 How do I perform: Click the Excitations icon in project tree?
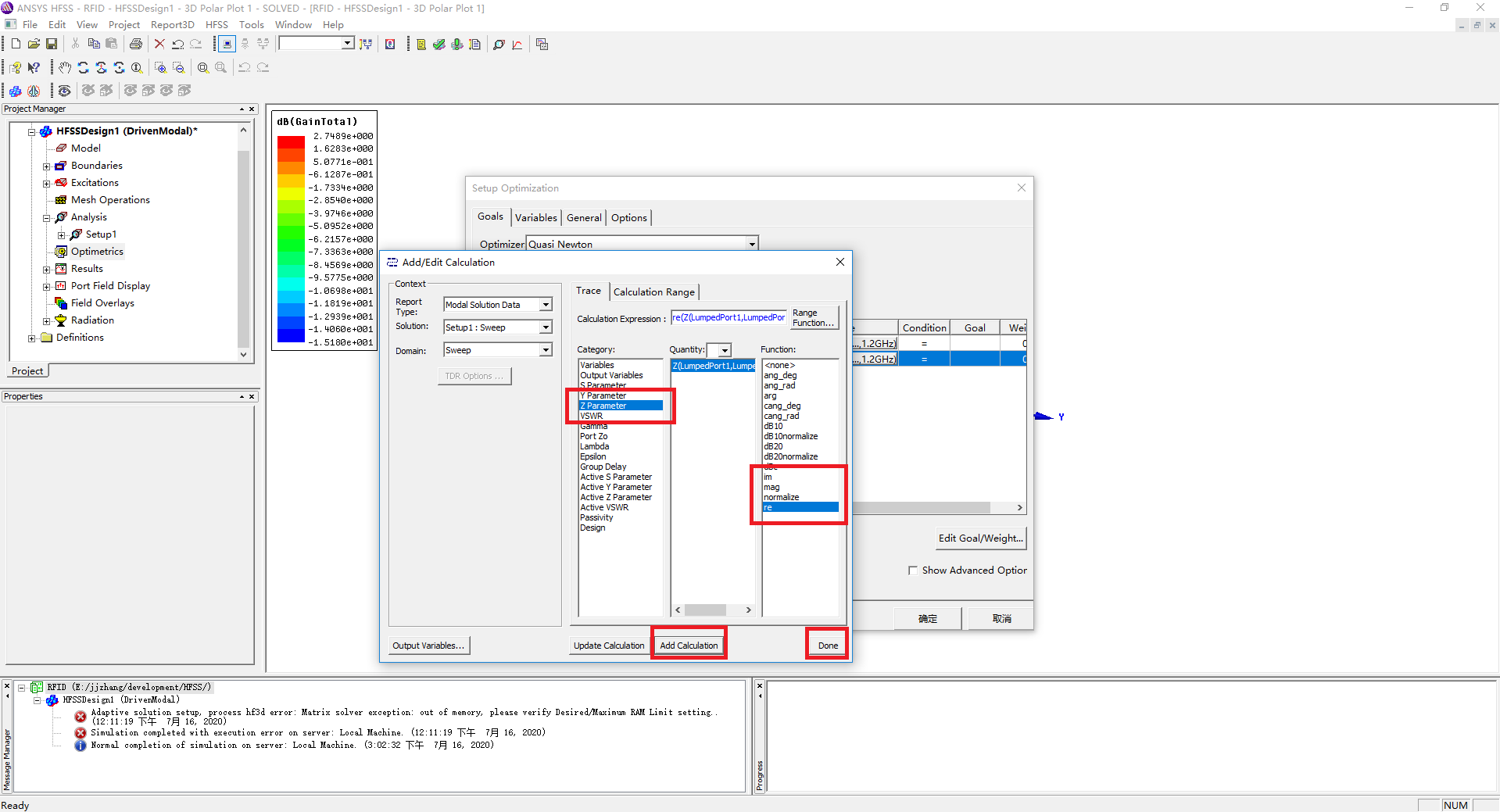(61, 183)
